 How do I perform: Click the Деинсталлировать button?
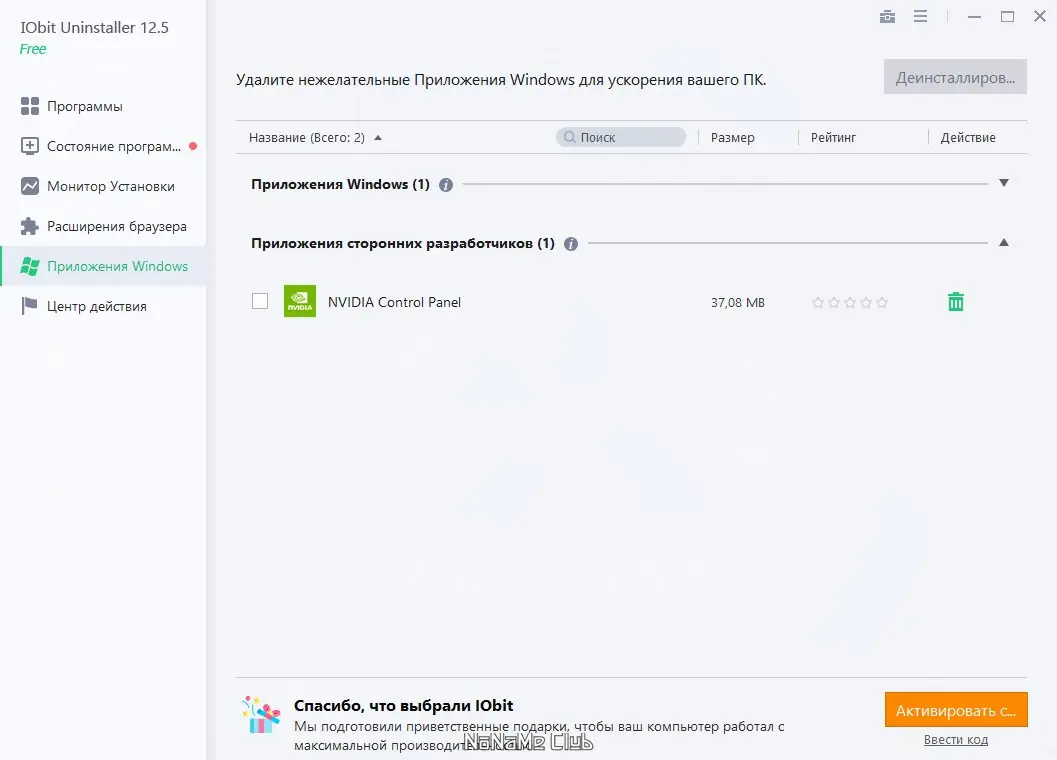(x=955, y=77)
